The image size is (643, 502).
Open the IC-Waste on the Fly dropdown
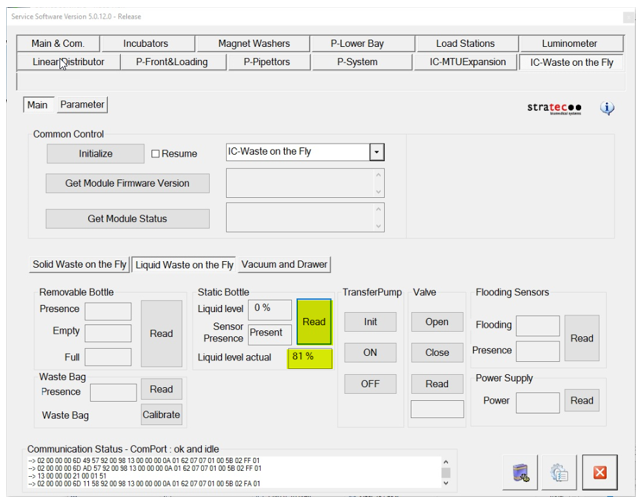[376, 153]
